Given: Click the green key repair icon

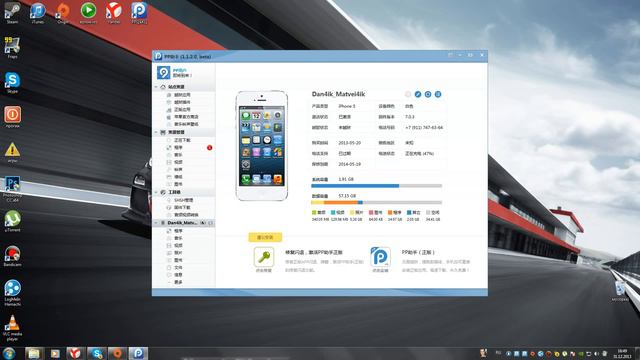Looking at the screenshot, I should tap(264, 257).
